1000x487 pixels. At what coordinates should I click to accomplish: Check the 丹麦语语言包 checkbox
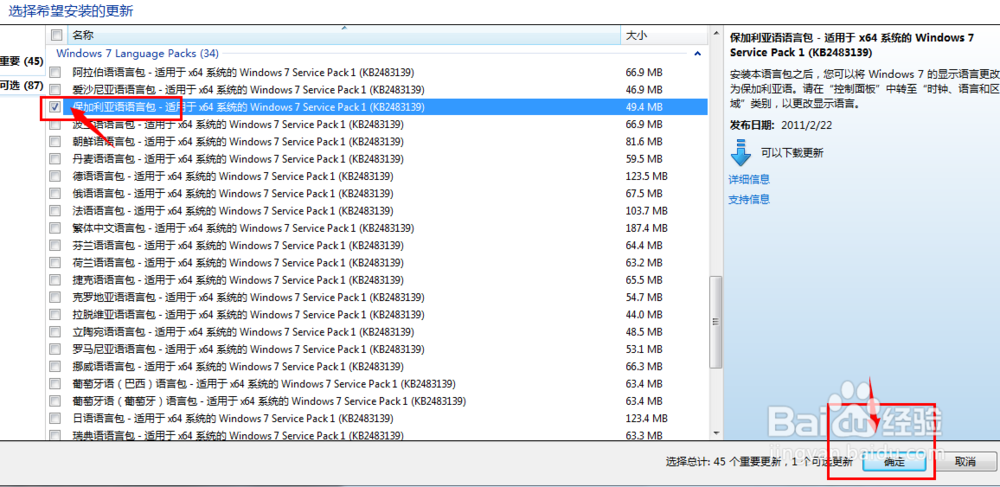coord(56,159)
